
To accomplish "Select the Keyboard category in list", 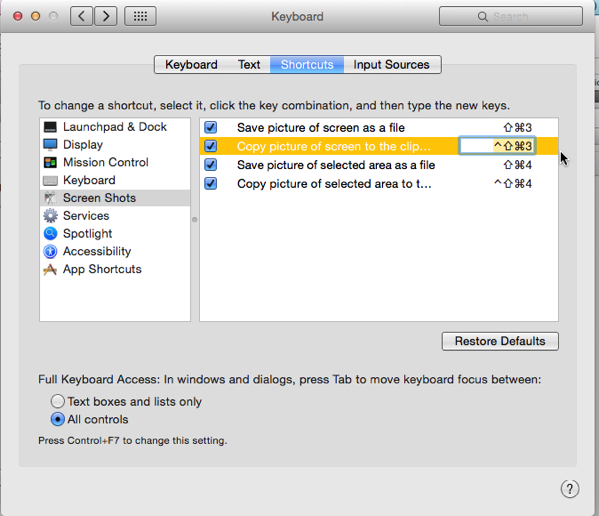I will pos(115,180).
